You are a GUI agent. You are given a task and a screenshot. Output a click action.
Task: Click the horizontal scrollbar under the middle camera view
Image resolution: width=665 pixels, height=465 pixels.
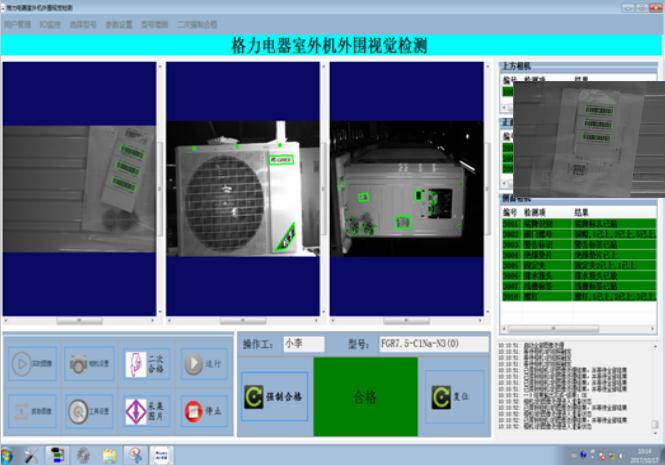pyautogui.click(x=243, y=321)
